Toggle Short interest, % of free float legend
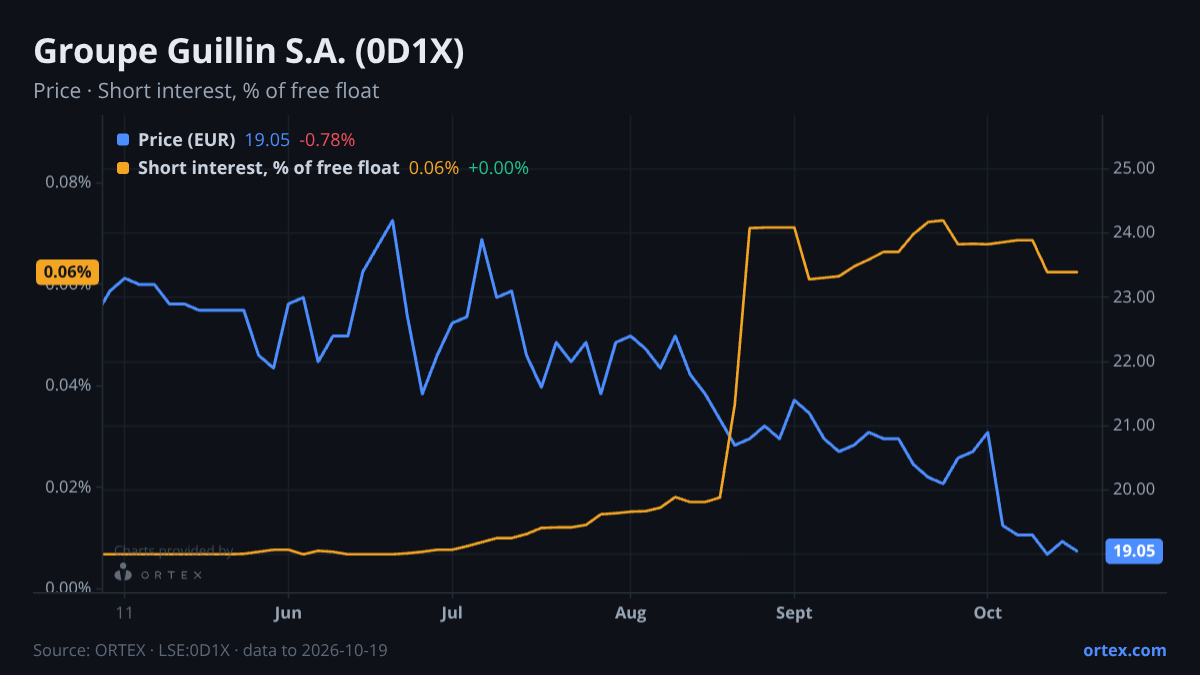 pyautogui.click(x=268, y=168)
